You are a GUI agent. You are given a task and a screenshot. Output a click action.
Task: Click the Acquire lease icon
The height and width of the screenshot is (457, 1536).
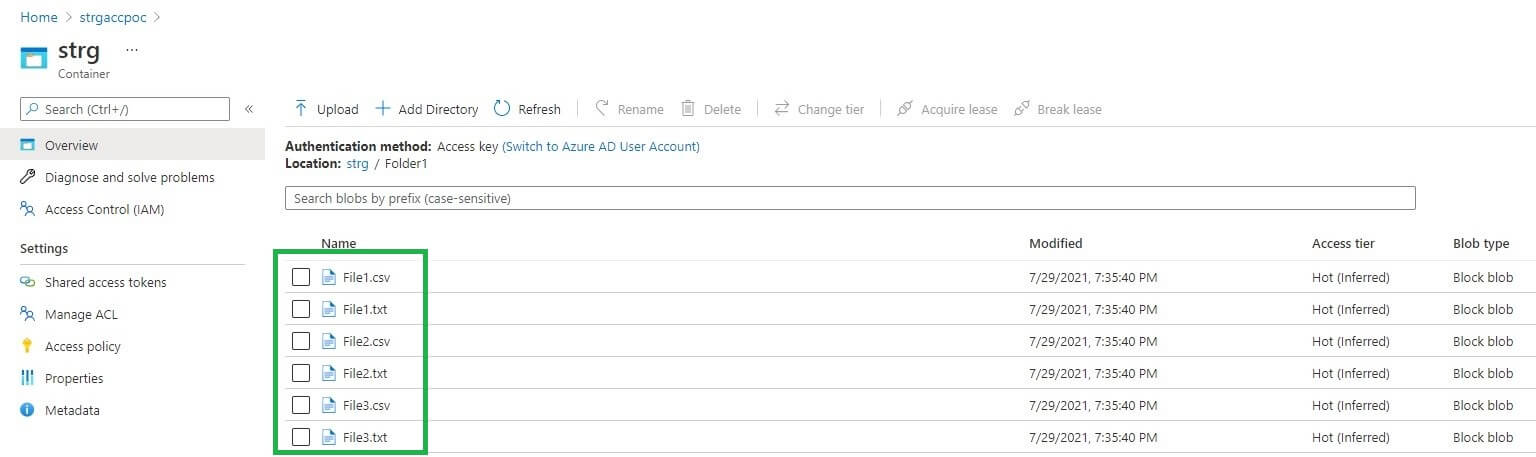pyautogui.click(x=905, y=109)
